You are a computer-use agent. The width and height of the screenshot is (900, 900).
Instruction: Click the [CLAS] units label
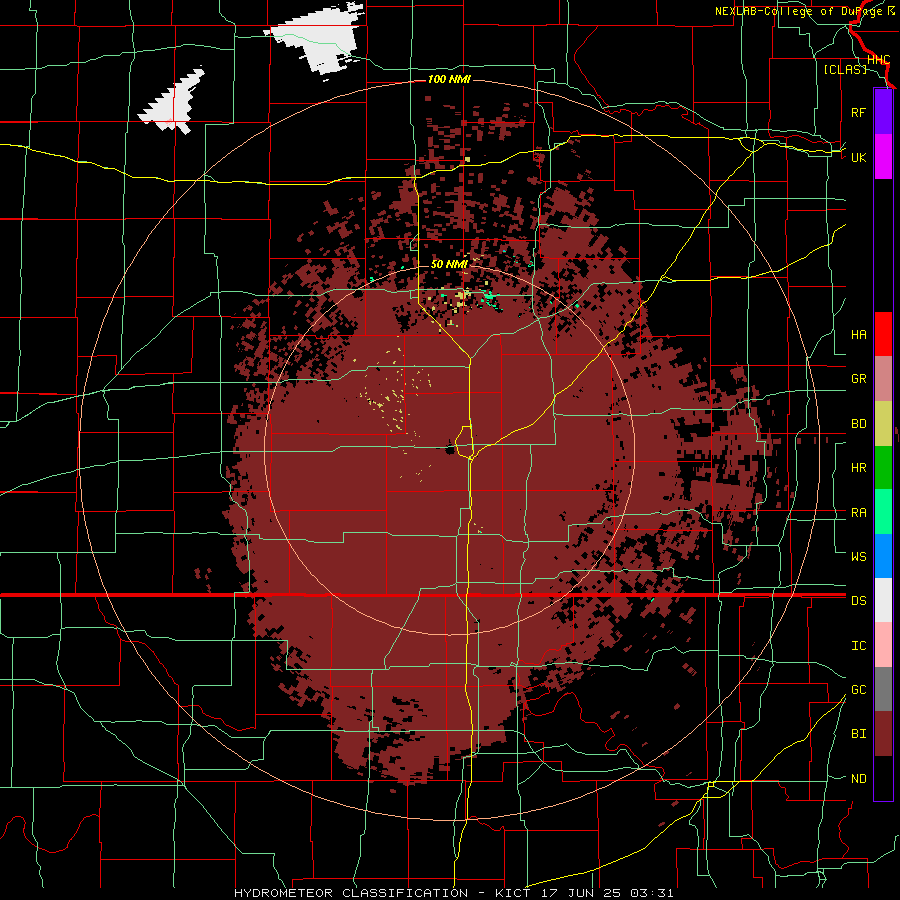(x=845, y=70)
